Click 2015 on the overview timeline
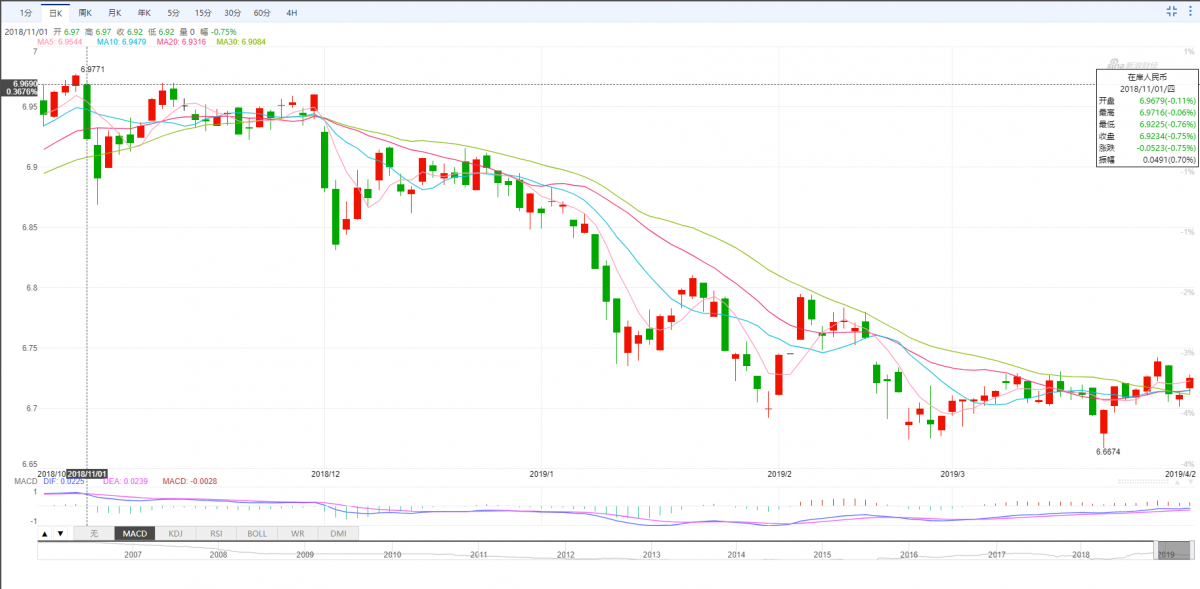1200x589 pixels. (x=822, y=553)
